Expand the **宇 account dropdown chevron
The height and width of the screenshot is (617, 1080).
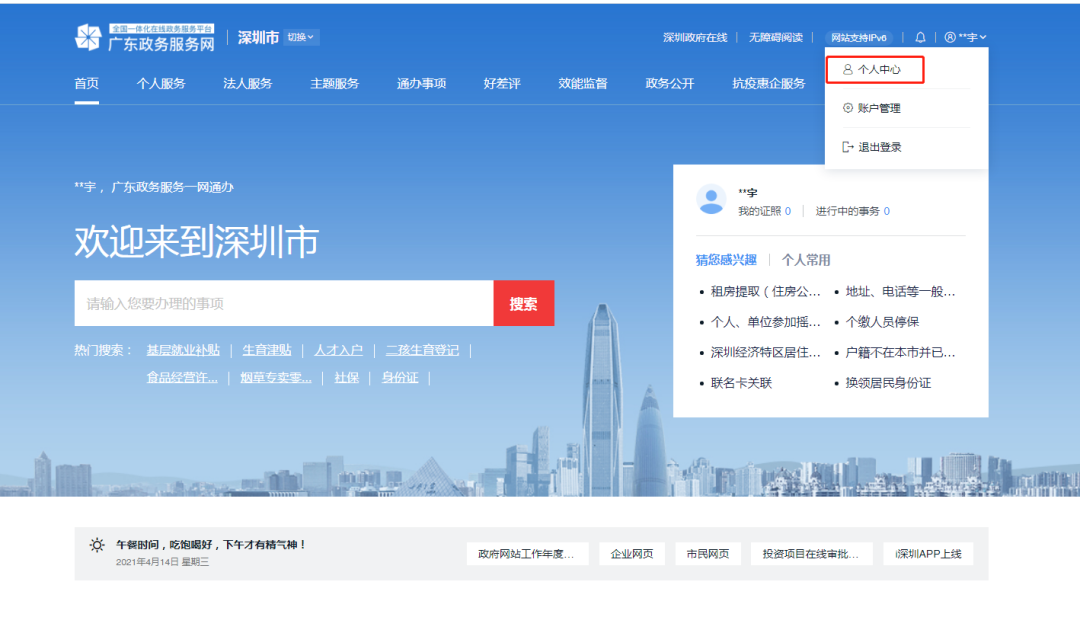tap(984, 36)
